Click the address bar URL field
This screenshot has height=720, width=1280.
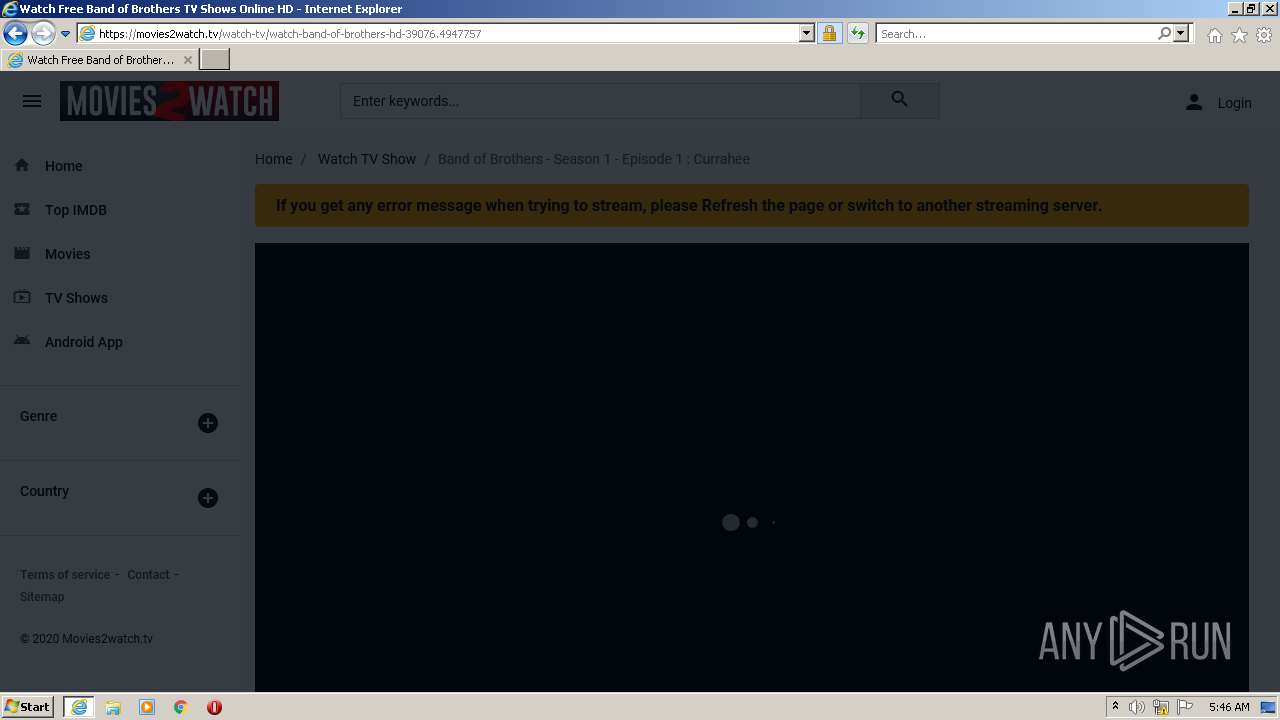447,33
